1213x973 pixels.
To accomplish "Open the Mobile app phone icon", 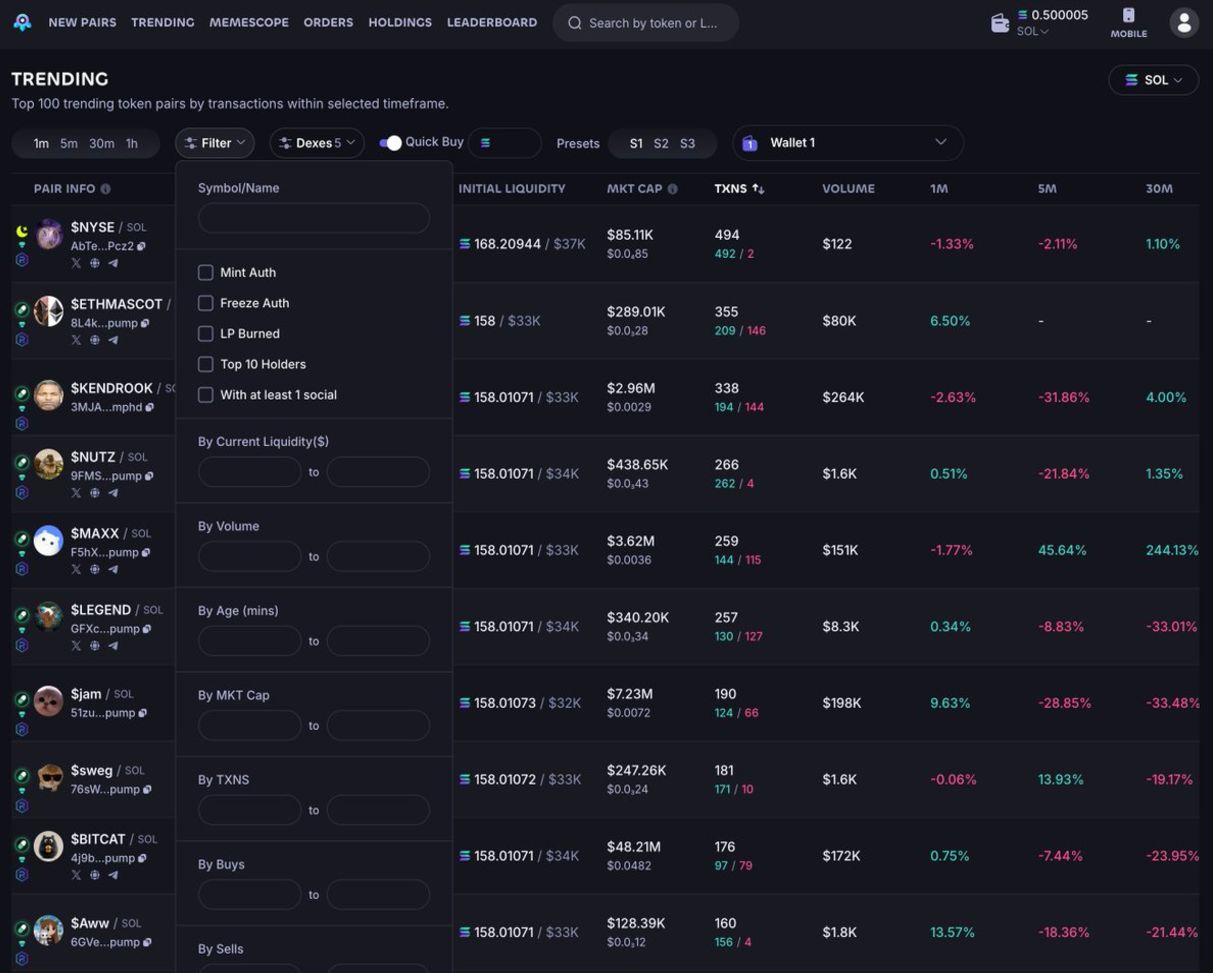I will (1128, 16).
